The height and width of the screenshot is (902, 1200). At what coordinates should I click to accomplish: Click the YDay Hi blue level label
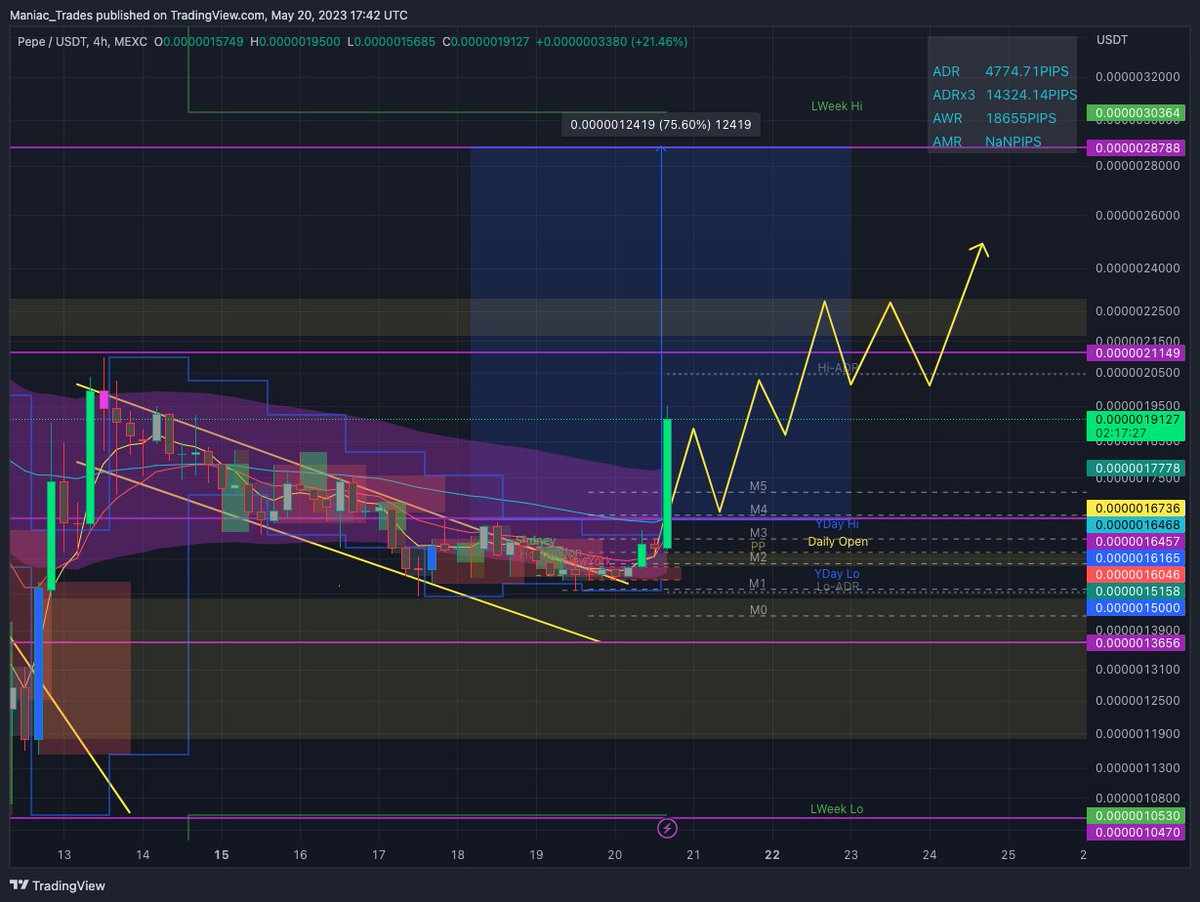(x=837, y=523)
